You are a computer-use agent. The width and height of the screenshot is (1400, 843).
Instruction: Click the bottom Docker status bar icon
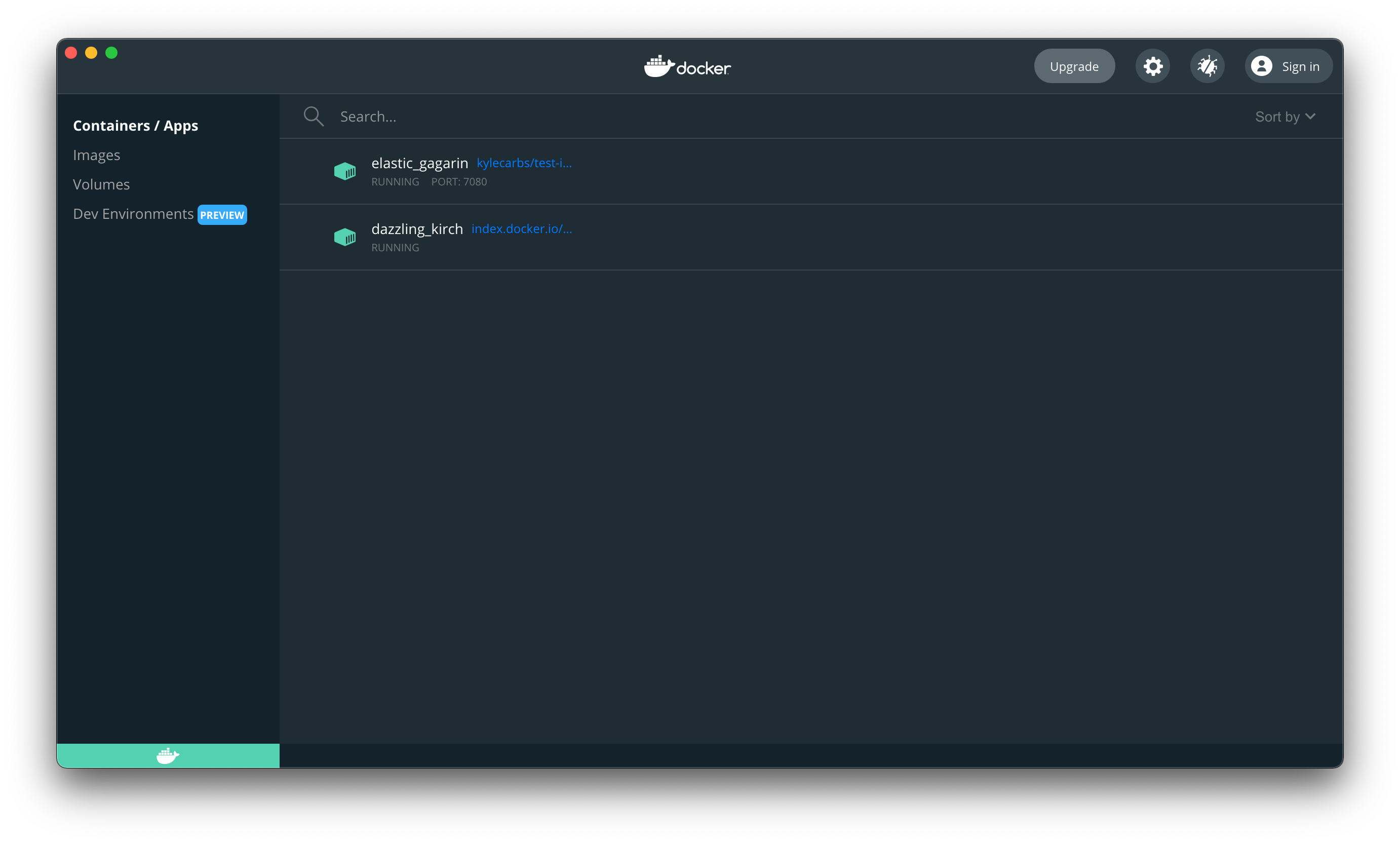click(168, 755)
